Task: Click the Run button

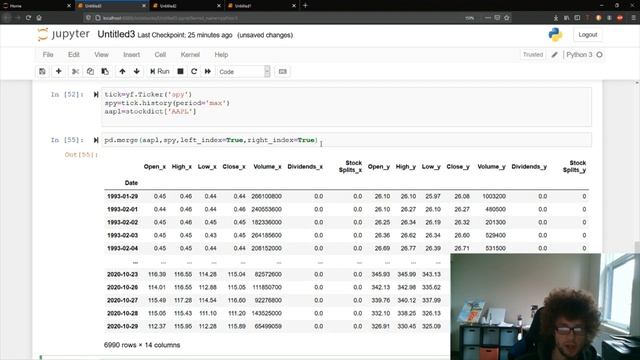Action: coord(160,71)
